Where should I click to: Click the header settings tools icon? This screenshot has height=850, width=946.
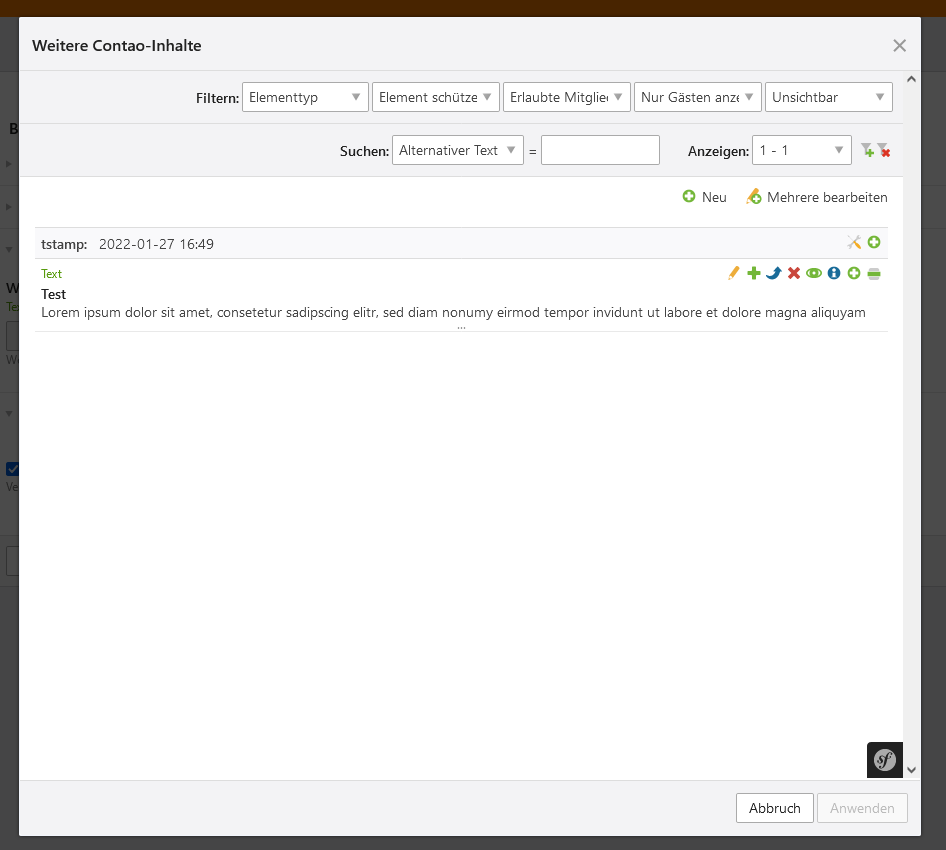coord(854,242)
